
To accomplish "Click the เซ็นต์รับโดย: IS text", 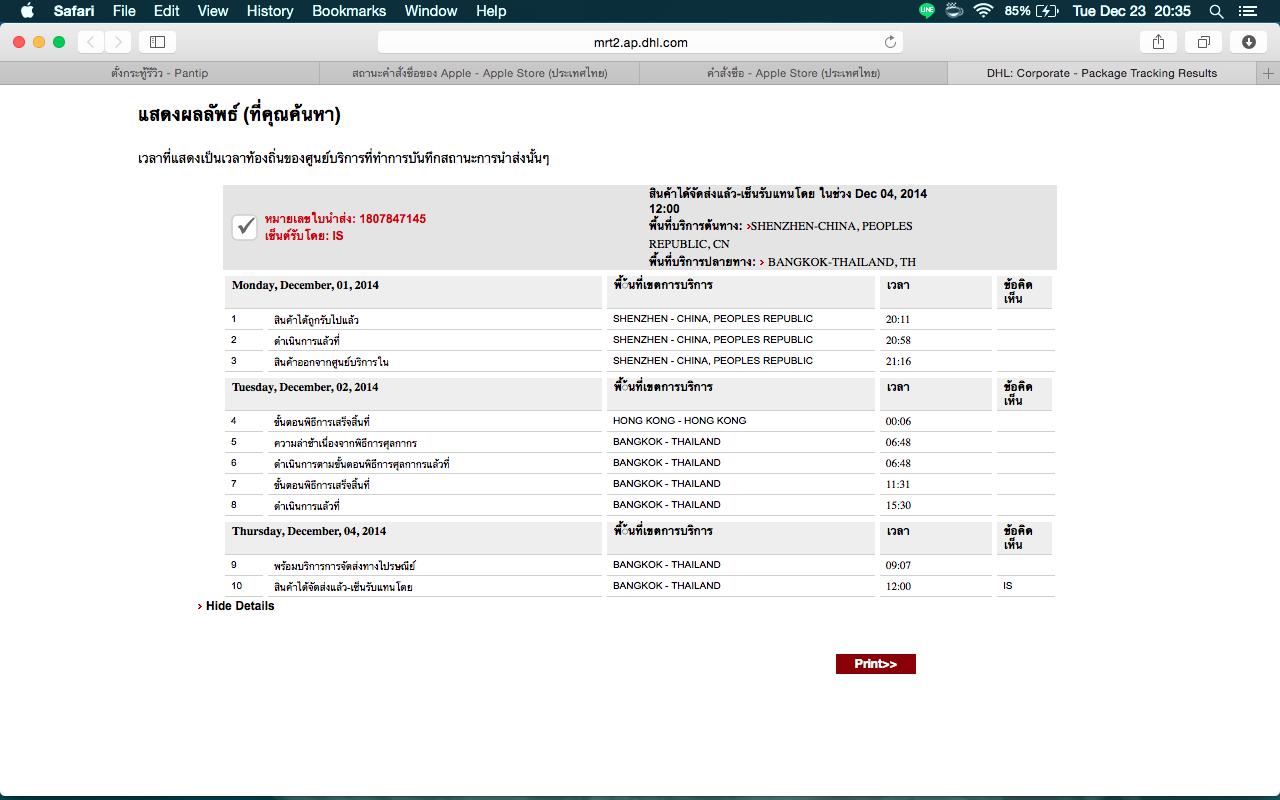I will pyautogui.click(x=304, y=236).
